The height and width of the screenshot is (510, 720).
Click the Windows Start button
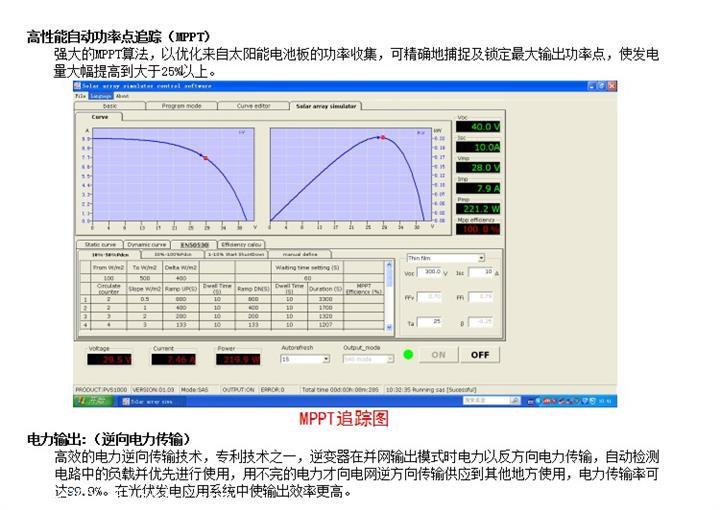coord(95,401)
